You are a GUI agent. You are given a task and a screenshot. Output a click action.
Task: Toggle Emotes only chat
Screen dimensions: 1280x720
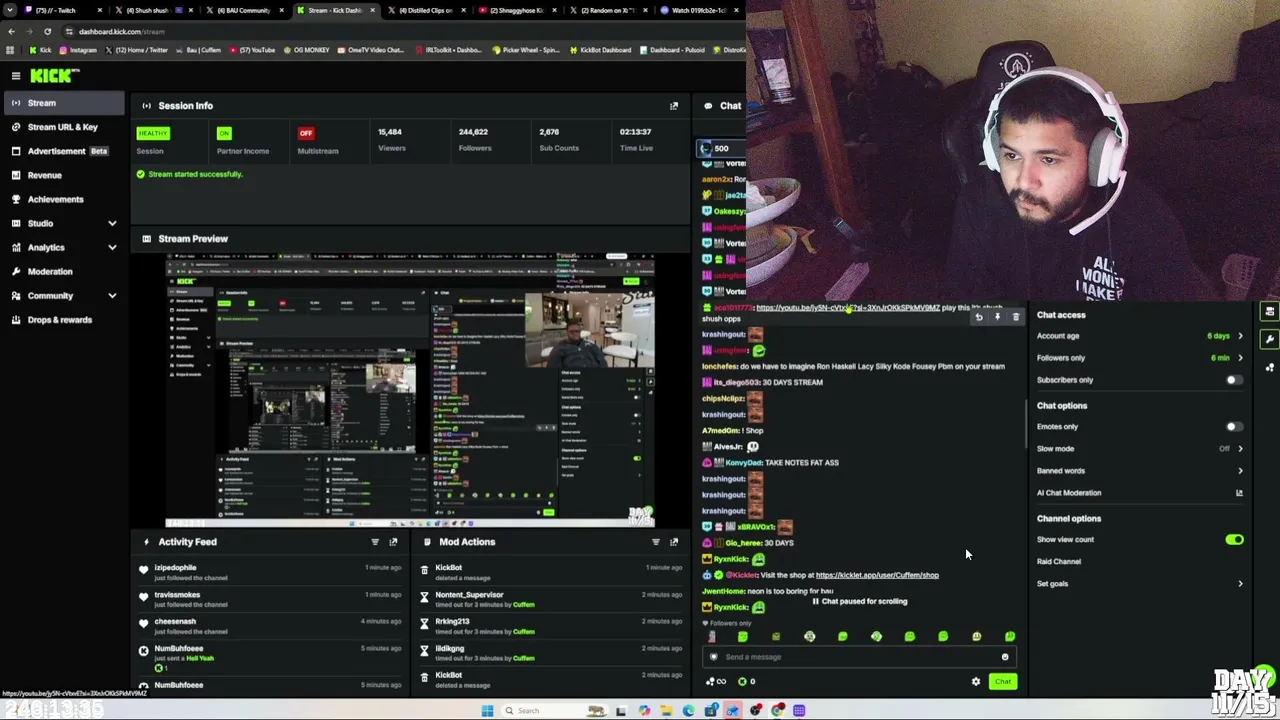1234,427
